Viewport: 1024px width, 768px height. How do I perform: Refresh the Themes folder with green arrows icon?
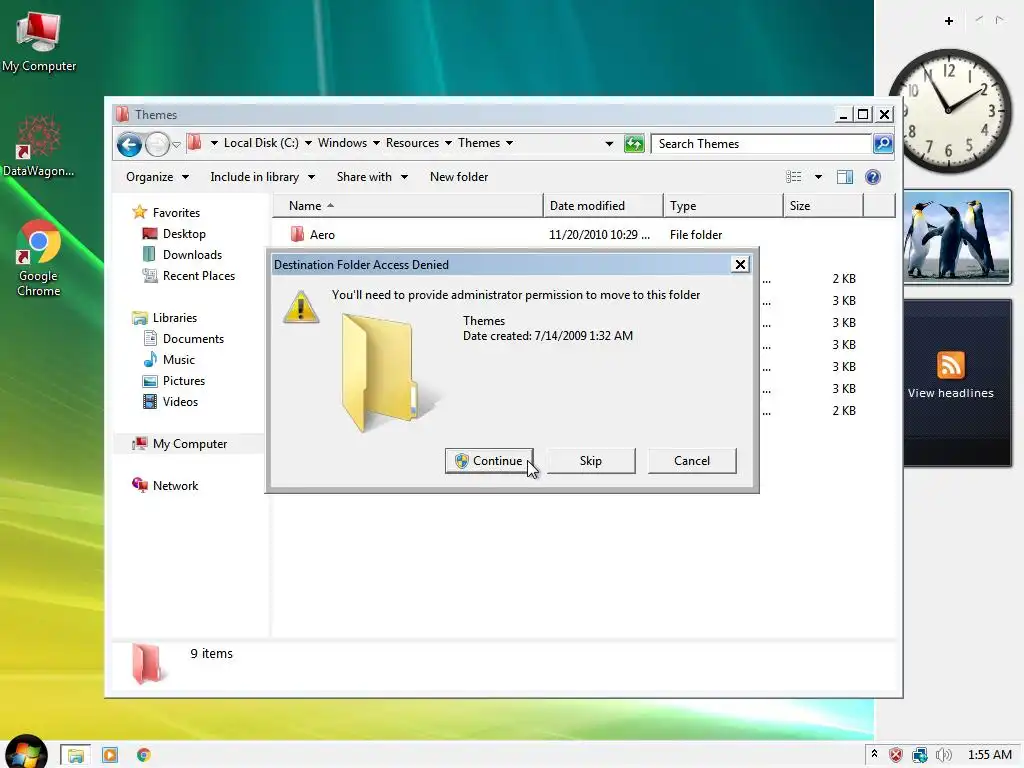(x=634, y=144)
